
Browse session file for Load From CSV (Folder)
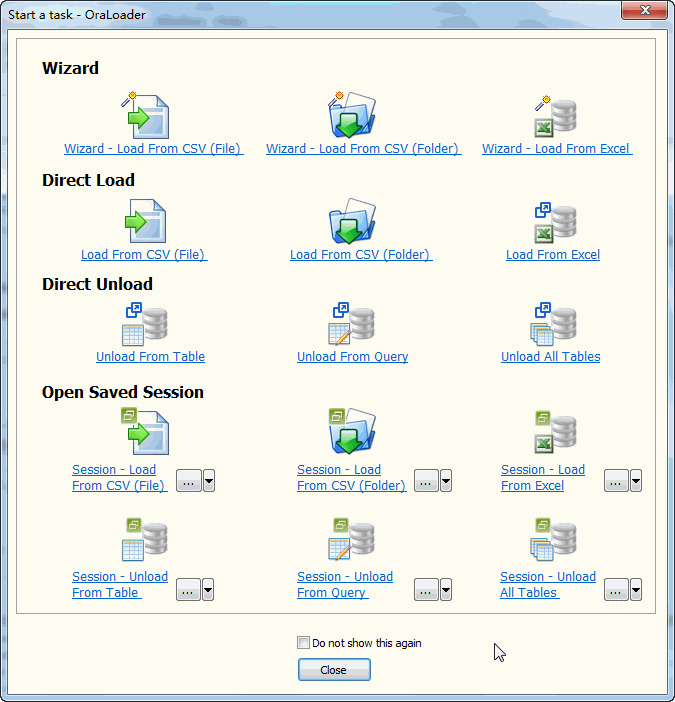[426, 481]
